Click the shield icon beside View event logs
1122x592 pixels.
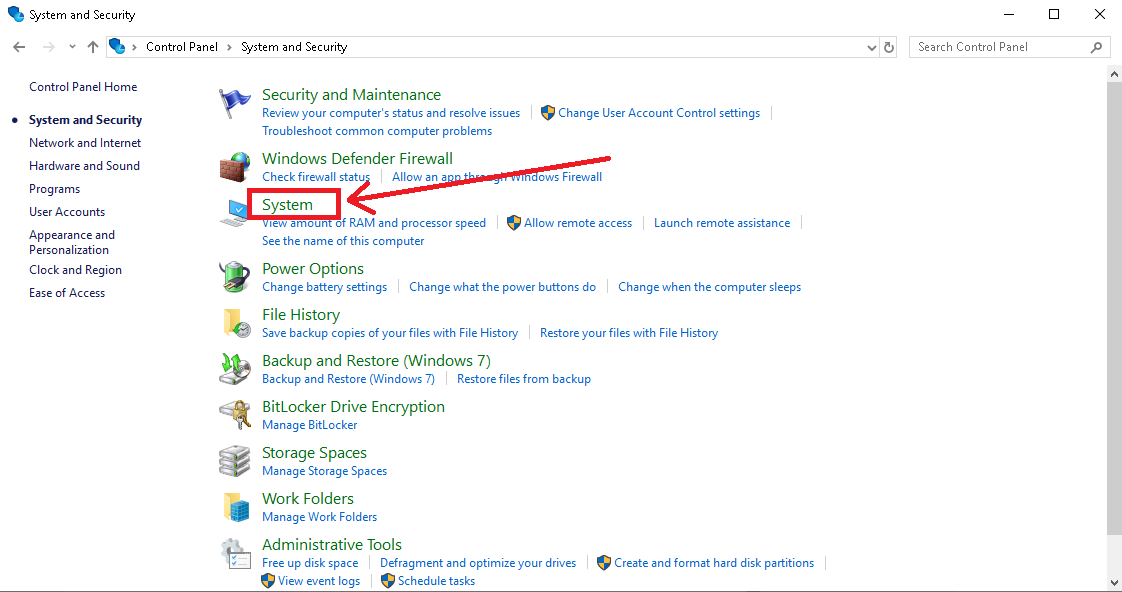coord(268,581)
